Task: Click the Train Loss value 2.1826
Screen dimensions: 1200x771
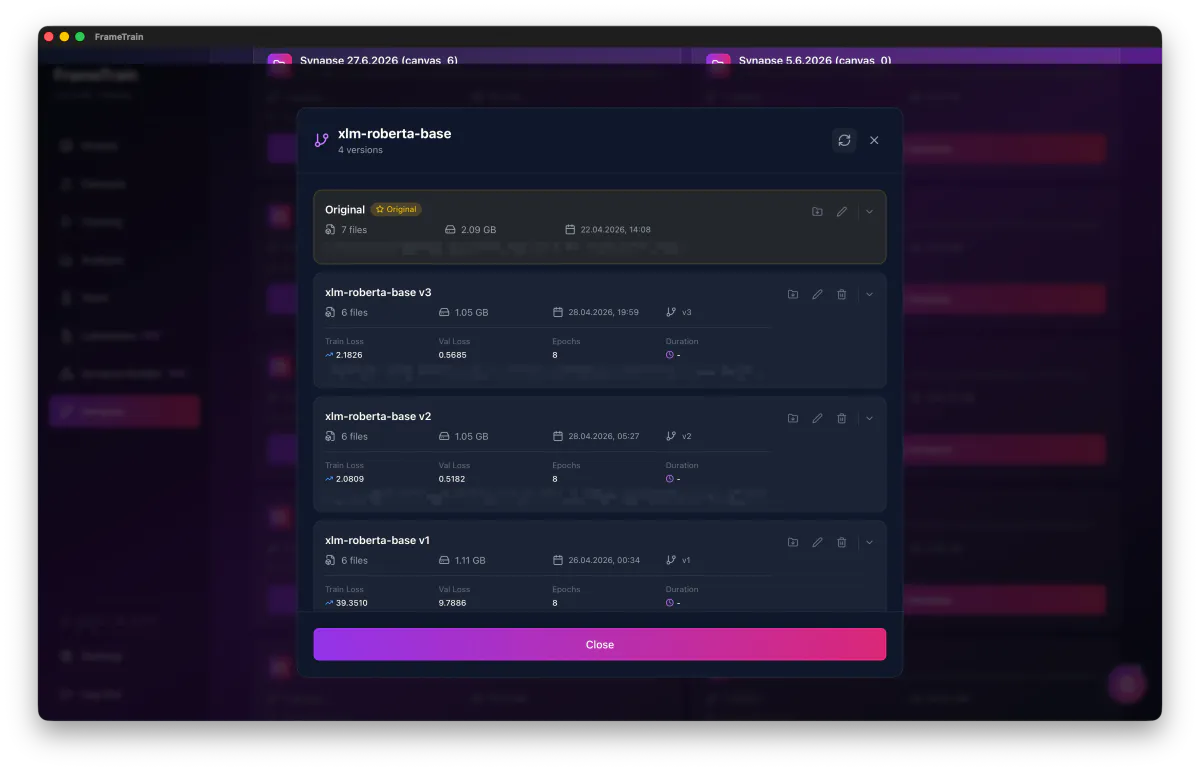Action: [349, 355]
